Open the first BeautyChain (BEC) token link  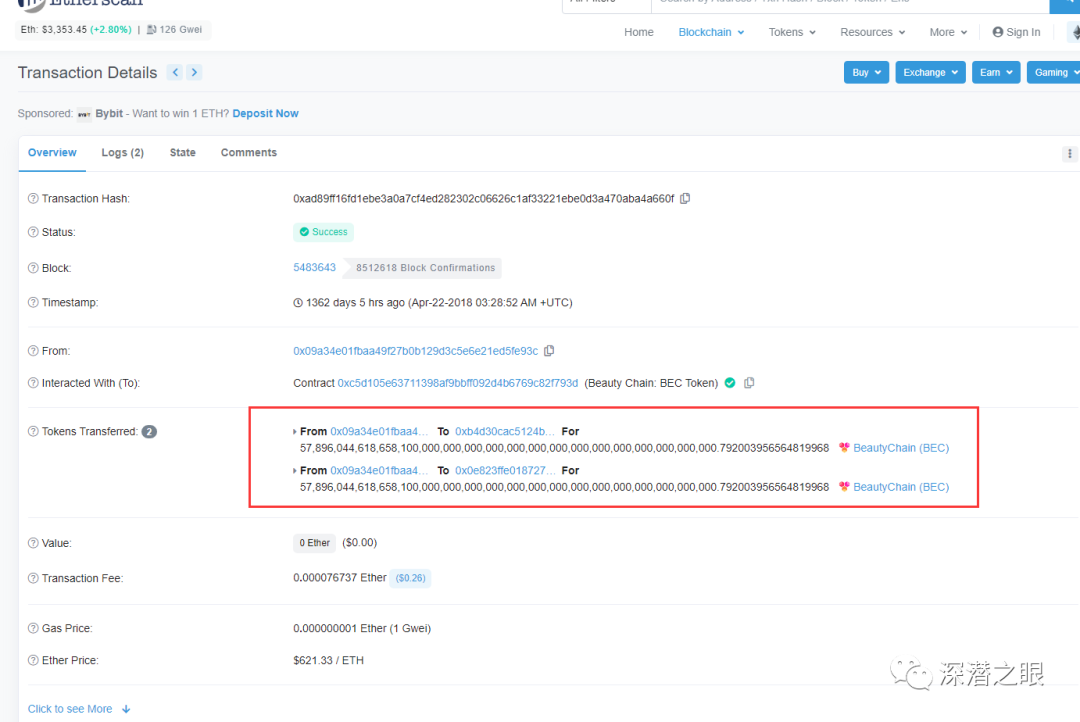pyautogui.click(x=901, y=448)
